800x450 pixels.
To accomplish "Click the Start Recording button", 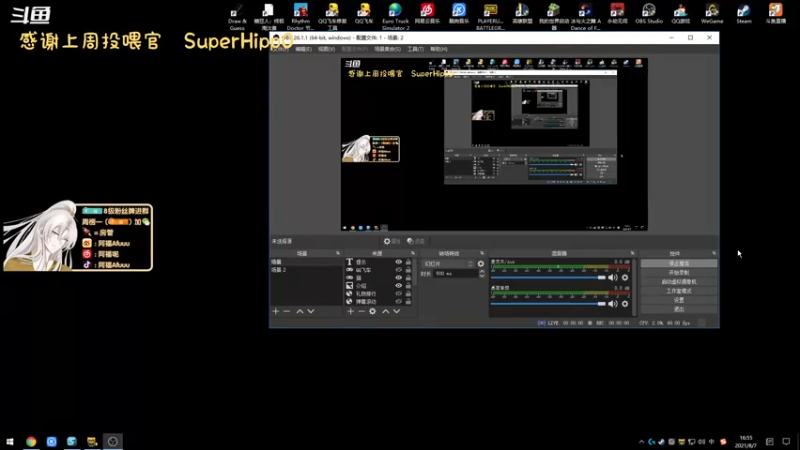I will coord(679,273).
